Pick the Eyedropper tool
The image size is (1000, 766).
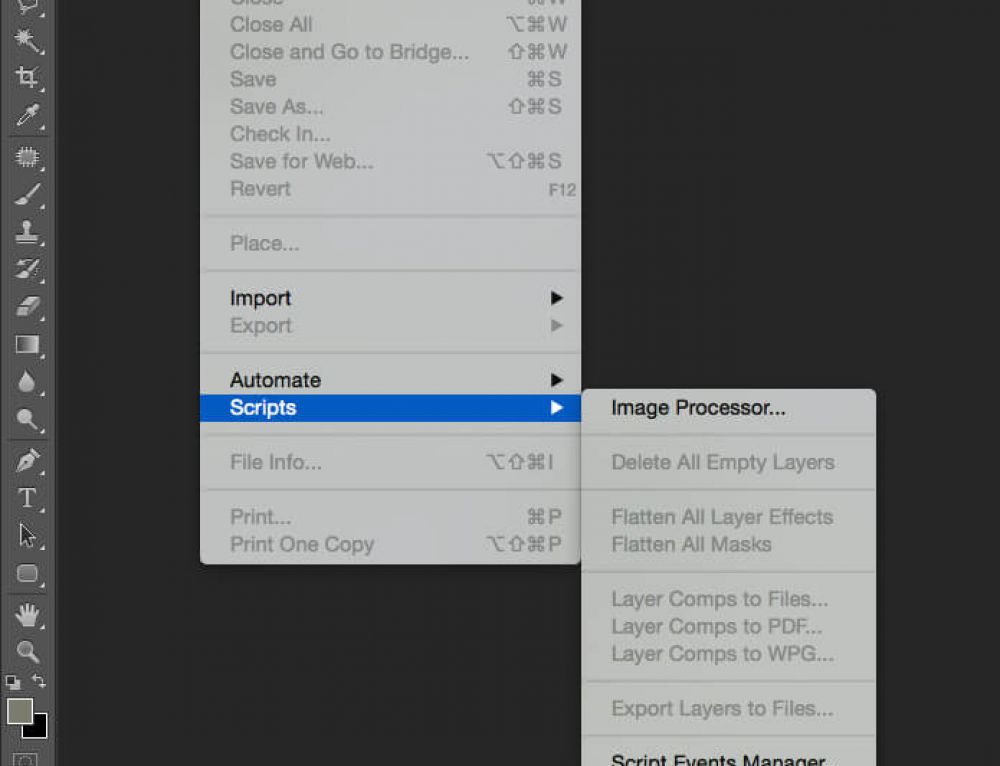point(26,116)
